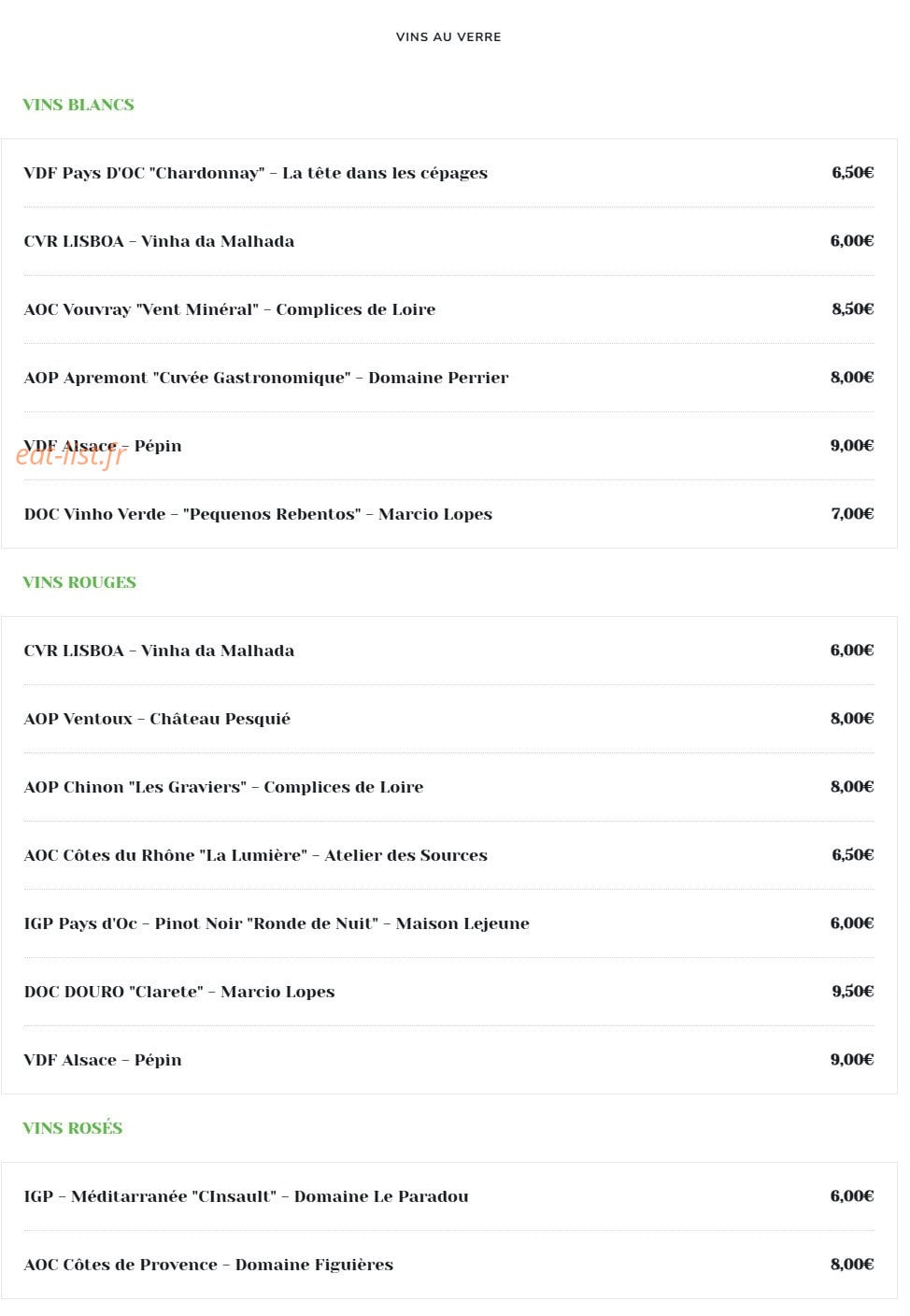Click the eat-list.fr watermark logo
This screenshot has width=910, height=1316.
click(71, 455)
